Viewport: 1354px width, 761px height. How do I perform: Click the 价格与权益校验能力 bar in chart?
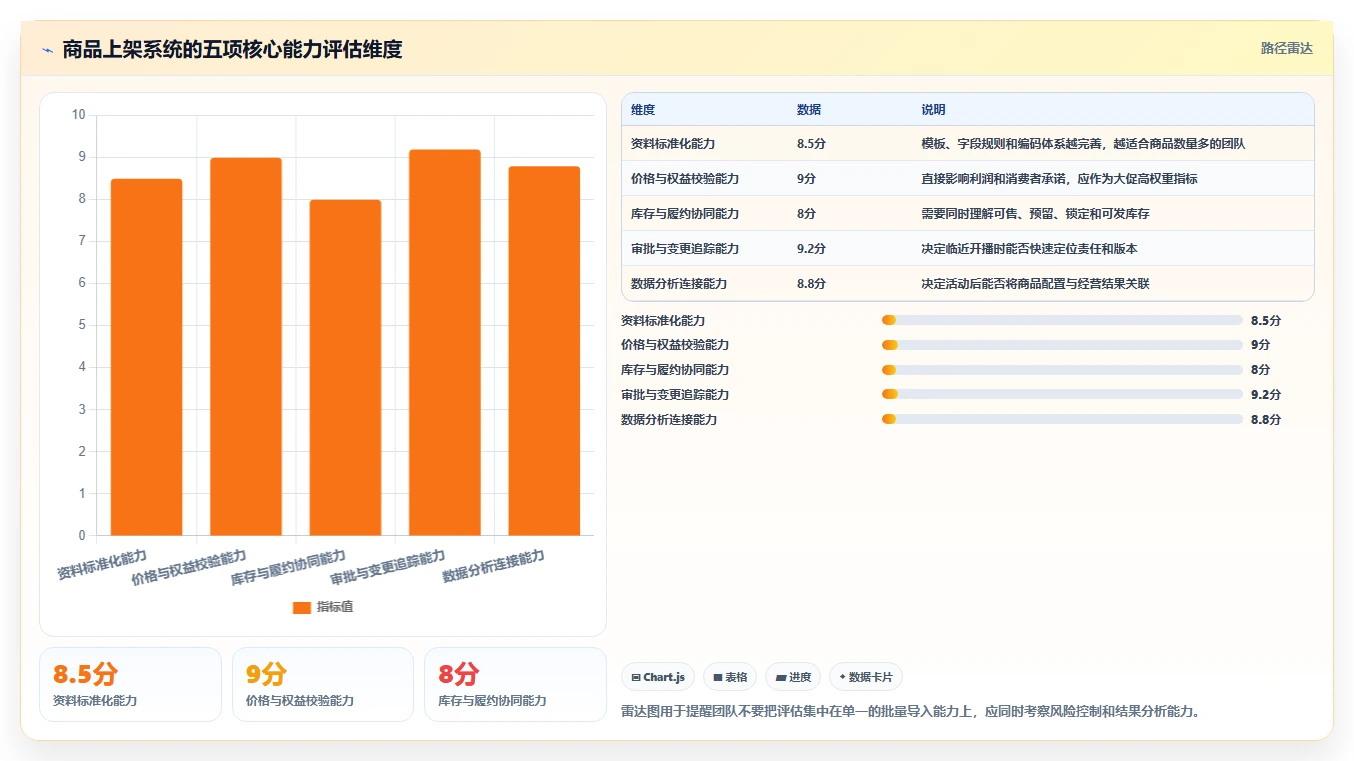point(246,346)
